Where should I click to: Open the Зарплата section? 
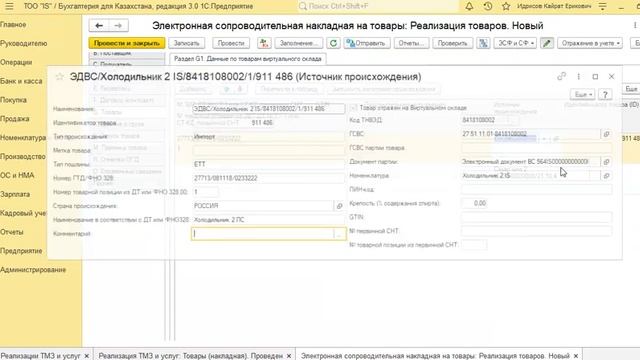(15, 194)
